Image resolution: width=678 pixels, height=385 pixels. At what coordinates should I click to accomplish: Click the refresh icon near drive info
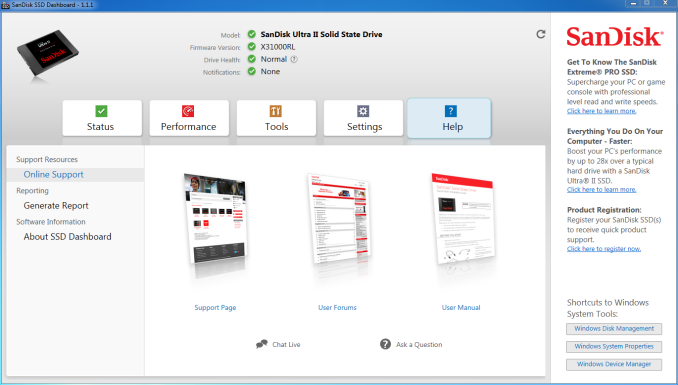point(540,34)
